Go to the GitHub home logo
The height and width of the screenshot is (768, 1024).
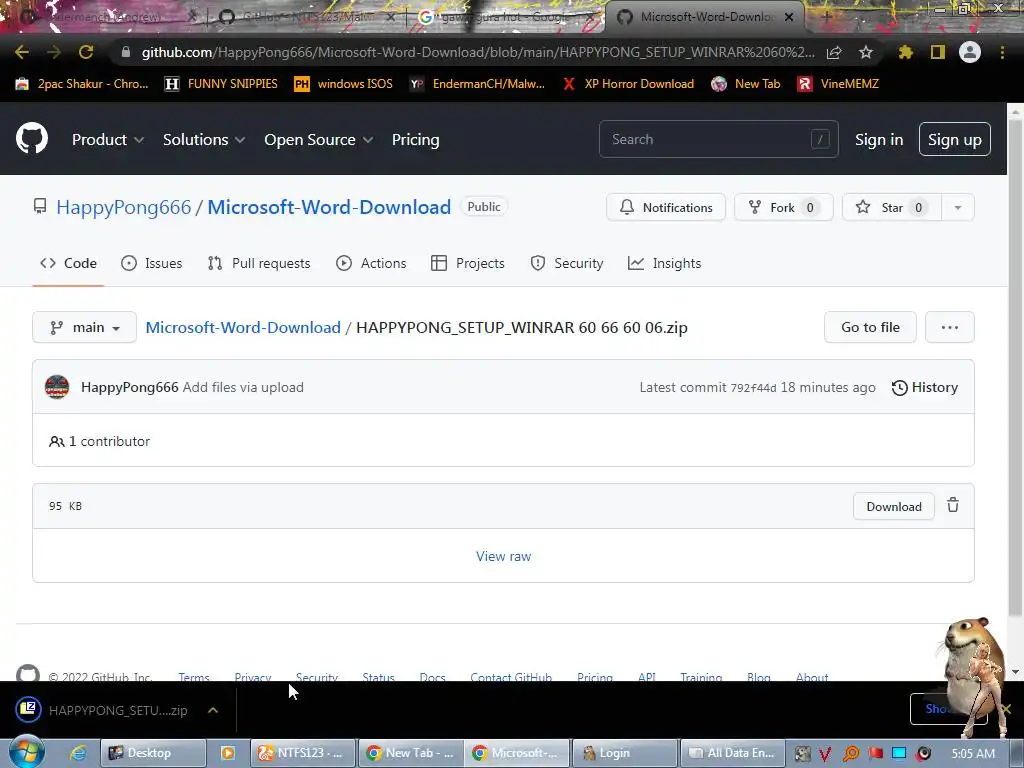[32, 138]
